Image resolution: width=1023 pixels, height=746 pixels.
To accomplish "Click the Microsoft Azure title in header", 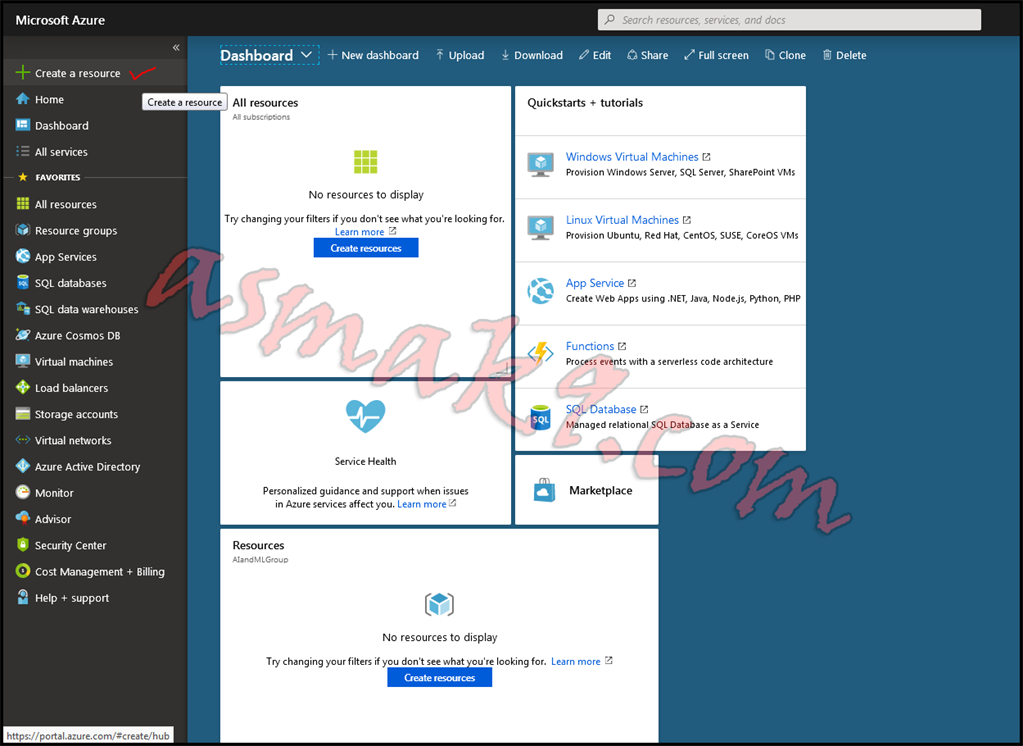I will 60,20.
